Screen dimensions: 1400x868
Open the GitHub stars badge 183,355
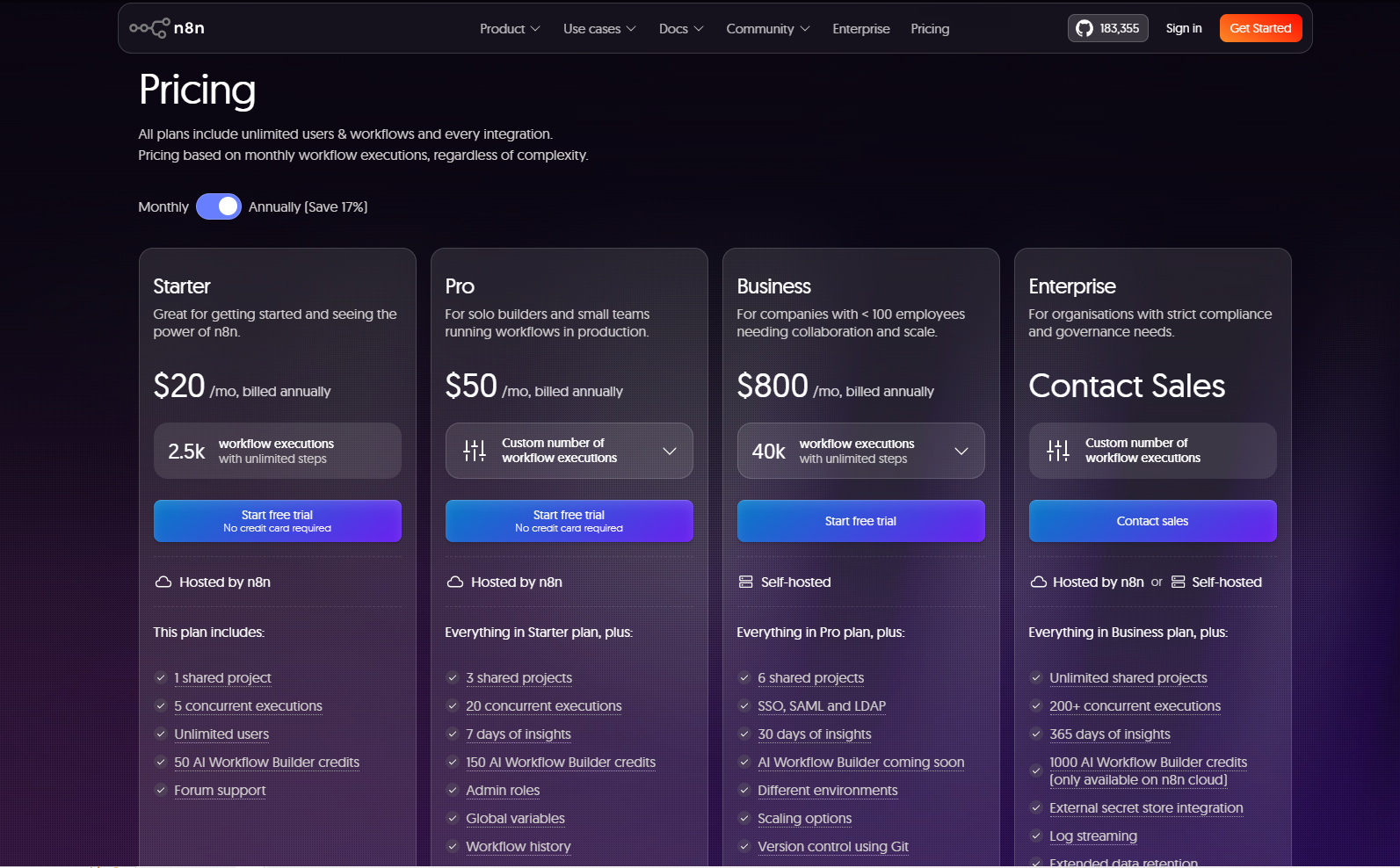1107,28
